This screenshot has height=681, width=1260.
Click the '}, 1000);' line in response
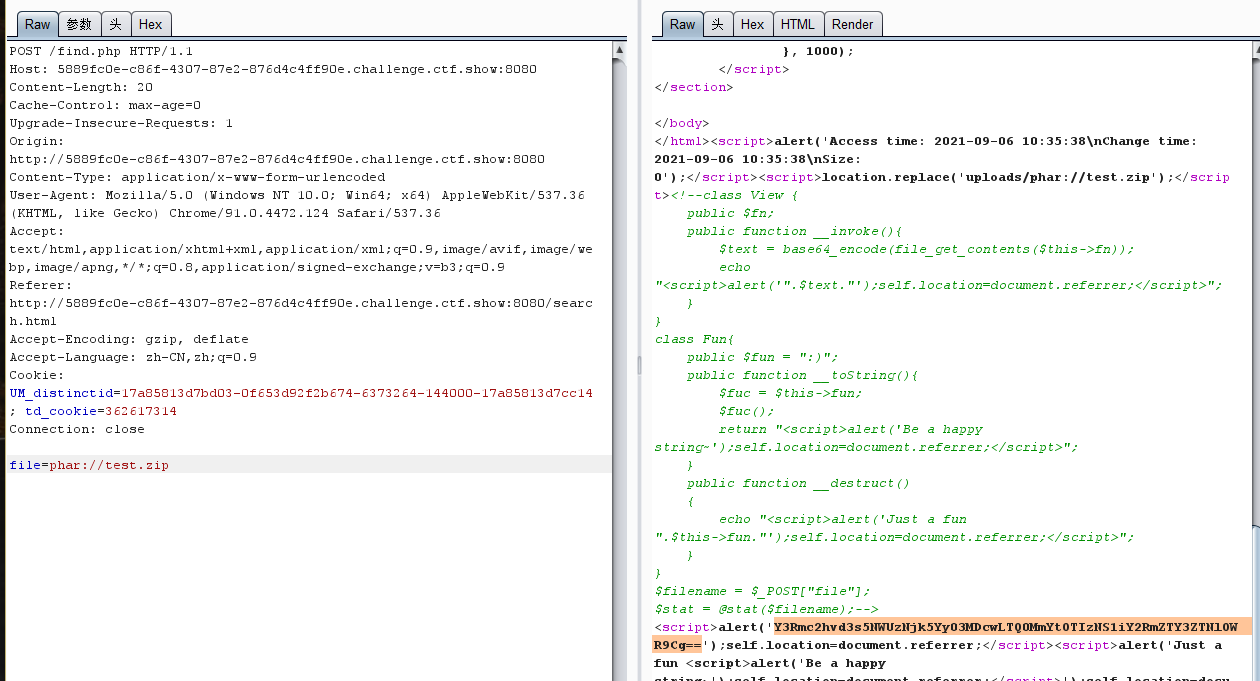[x=818, y=51]
